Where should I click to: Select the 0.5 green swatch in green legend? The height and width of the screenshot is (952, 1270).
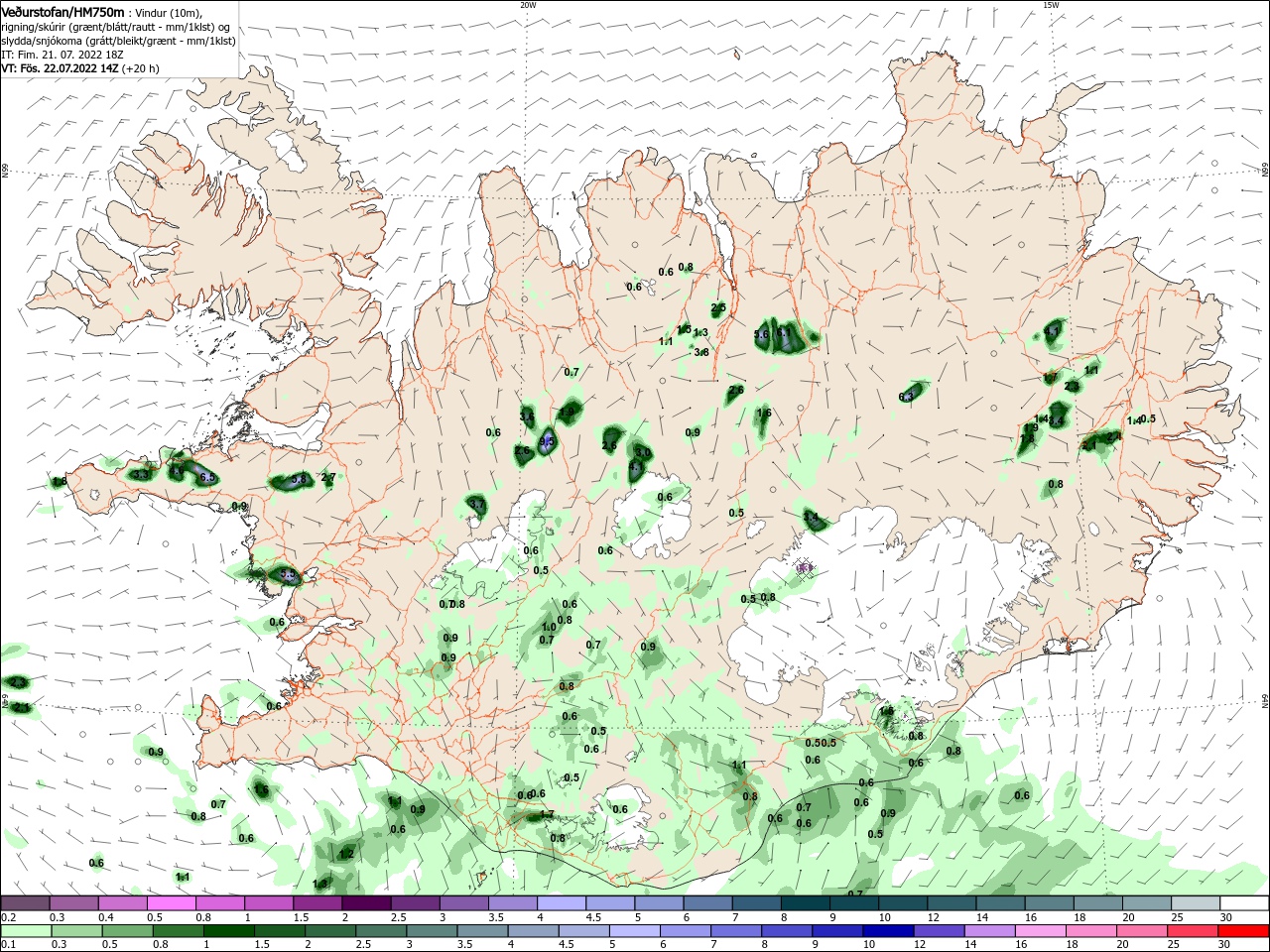click(x=128, y=931)
